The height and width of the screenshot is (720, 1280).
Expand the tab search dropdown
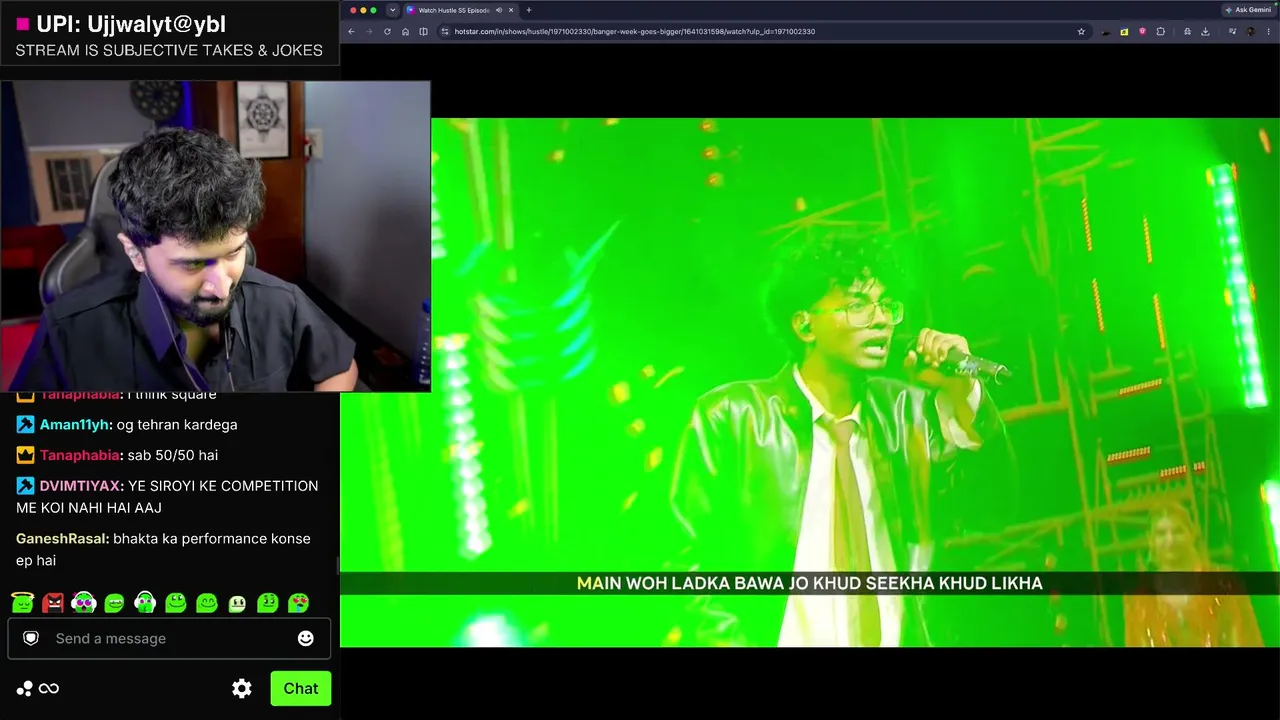click(x=392, y=10)
